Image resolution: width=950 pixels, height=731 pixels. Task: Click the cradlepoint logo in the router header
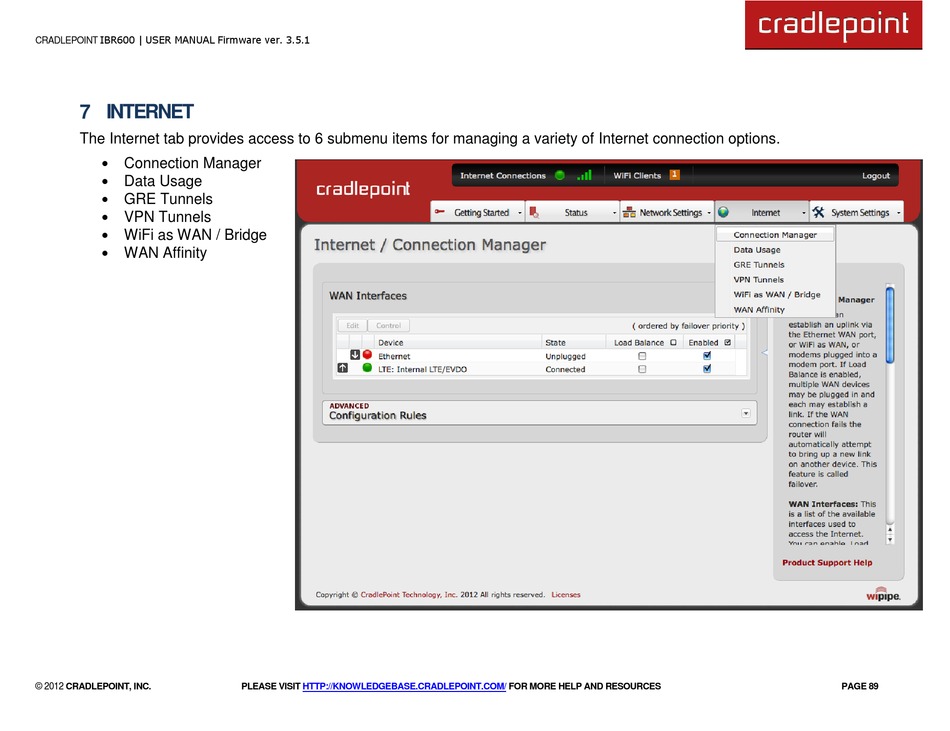click(363, 190)
